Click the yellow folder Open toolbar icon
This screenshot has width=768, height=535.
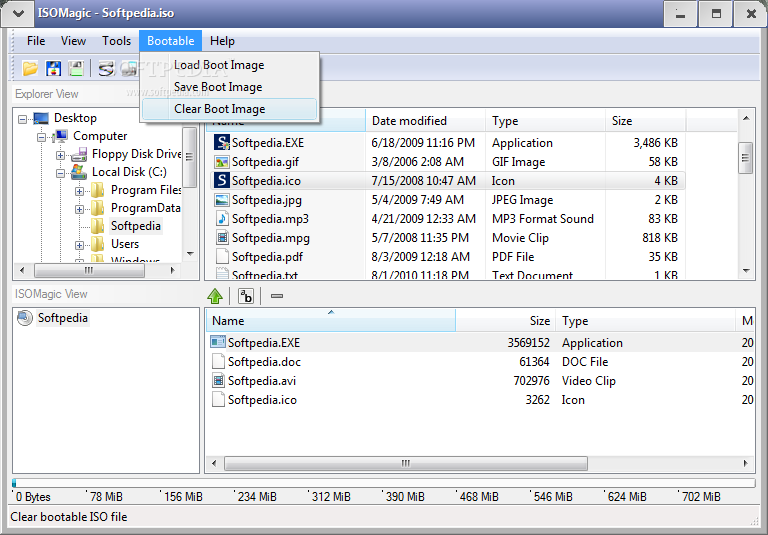pos(30,68)
